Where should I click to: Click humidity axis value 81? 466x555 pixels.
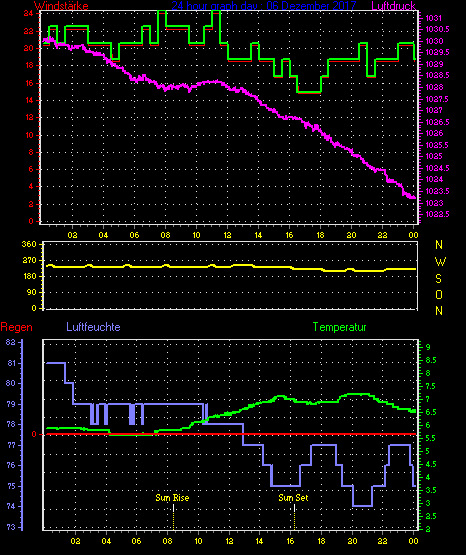pyautogui.click(x=11, y=364)
